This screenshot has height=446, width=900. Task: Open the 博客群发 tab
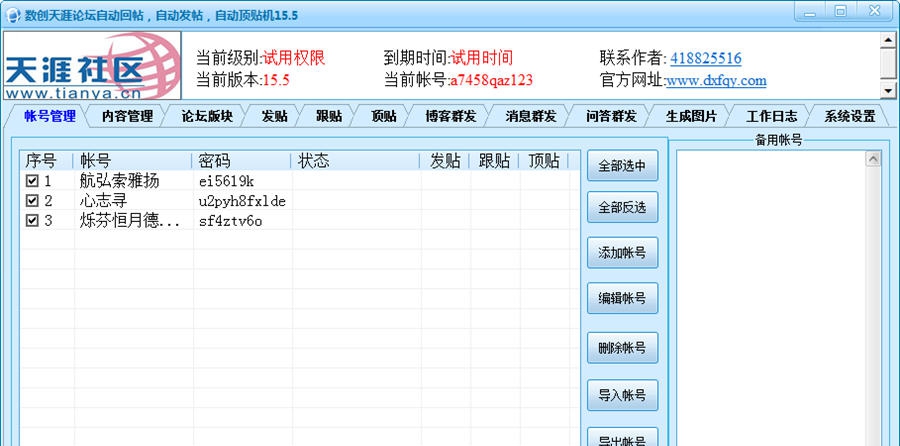click(451, 116)
